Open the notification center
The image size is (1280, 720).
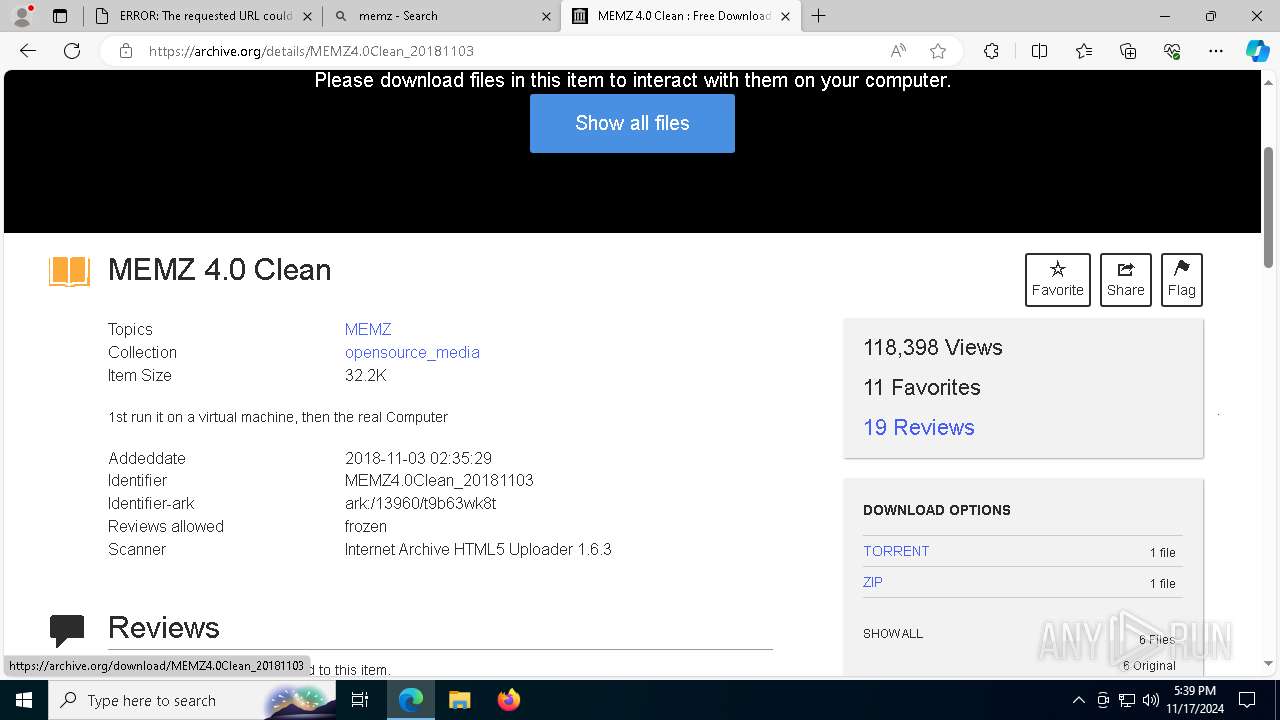[x=1247, y=700]
